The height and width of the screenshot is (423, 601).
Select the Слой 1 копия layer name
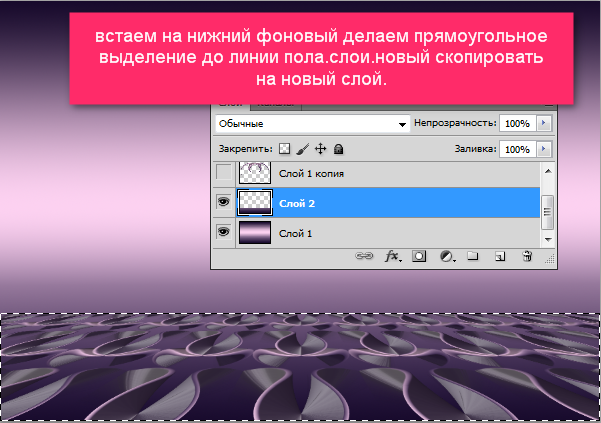click(311, 174)
